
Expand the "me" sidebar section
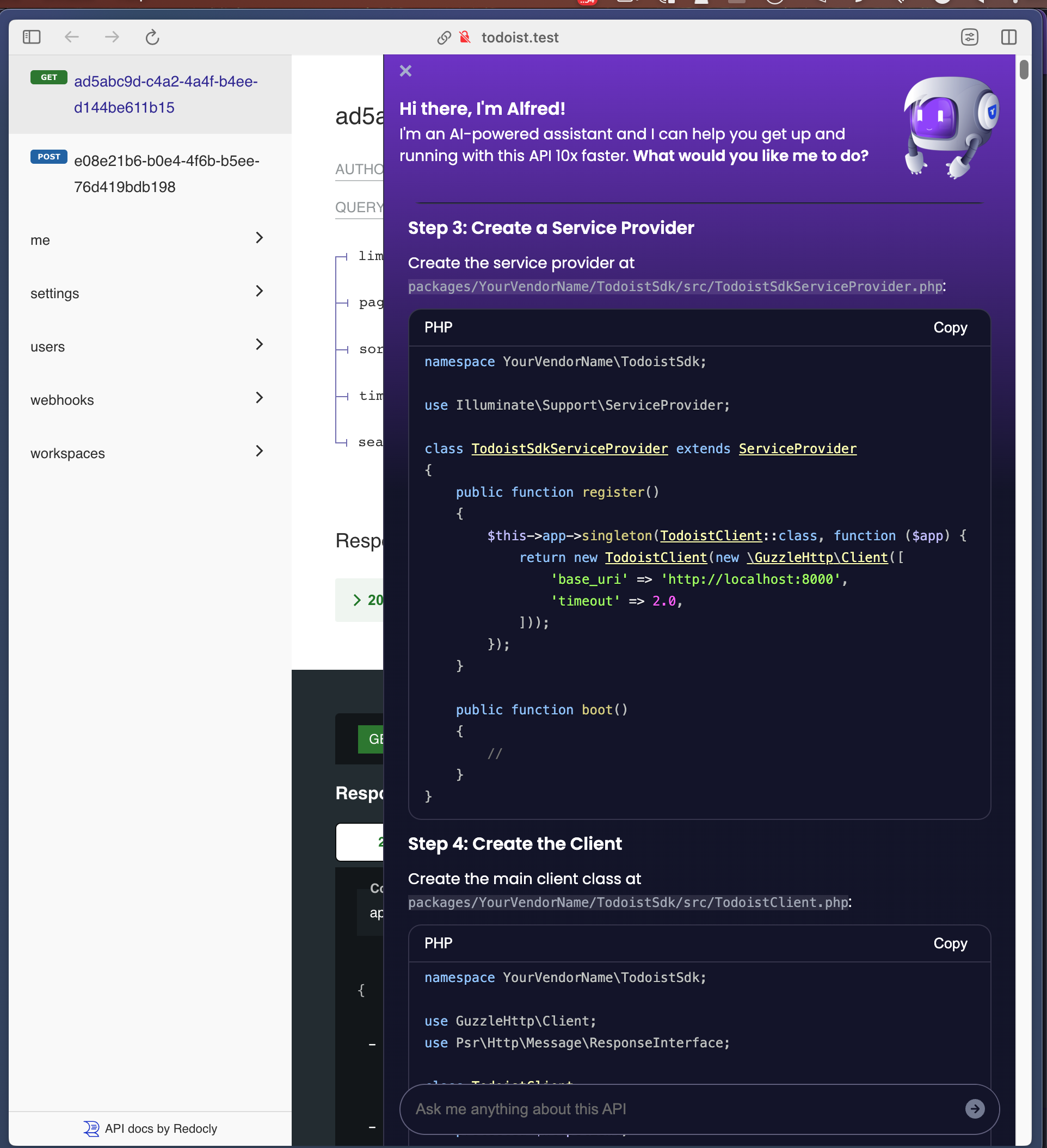pyautogui.click(x=149, y=240)
